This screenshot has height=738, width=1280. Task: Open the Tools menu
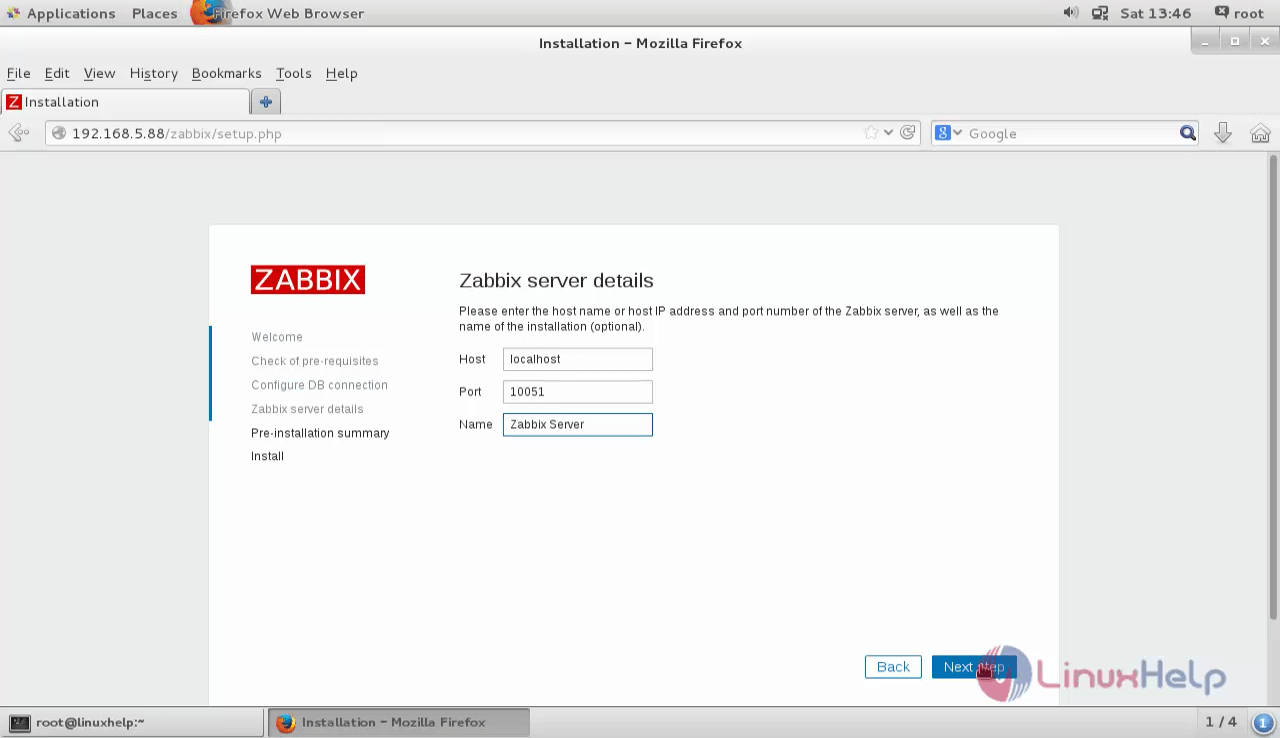click(293, 73)
